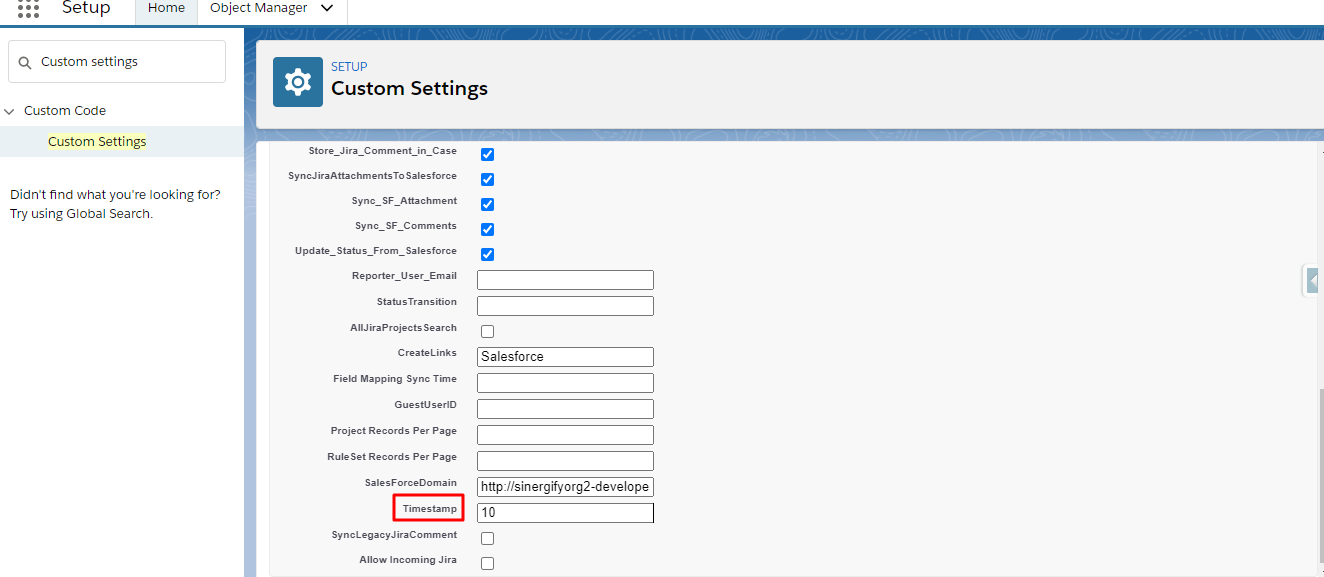
Task: Check the Allow Incoming Jira box
Action: [487, 562]
